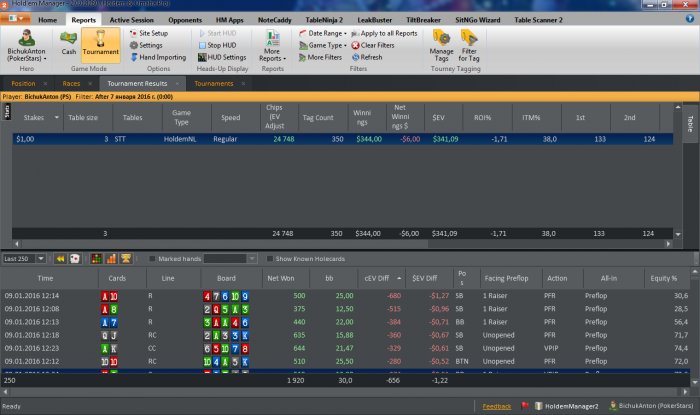Open the Last 250 hands dropdown

(x=25, y=258)
